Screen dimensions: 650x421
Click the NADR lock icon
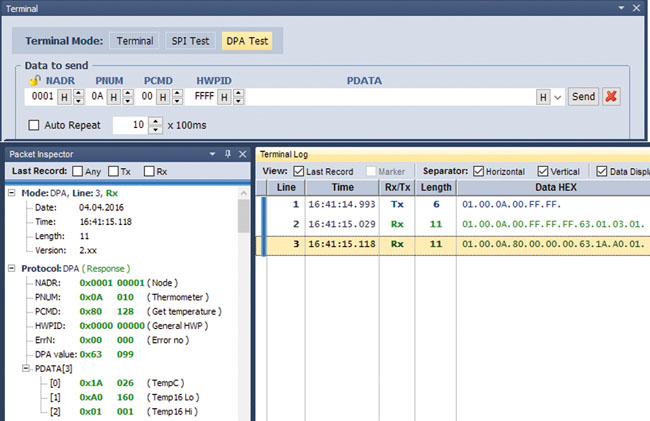(x=35, y=80)
